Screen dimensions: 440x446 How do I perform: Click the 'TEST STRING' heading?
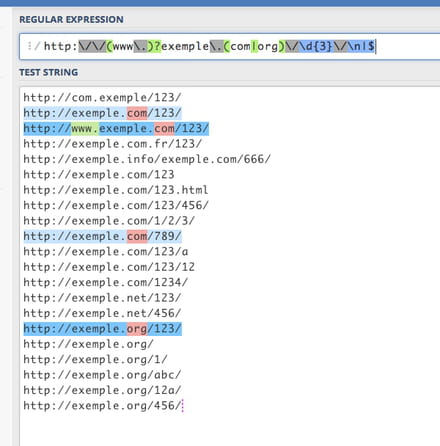[49, 72]
